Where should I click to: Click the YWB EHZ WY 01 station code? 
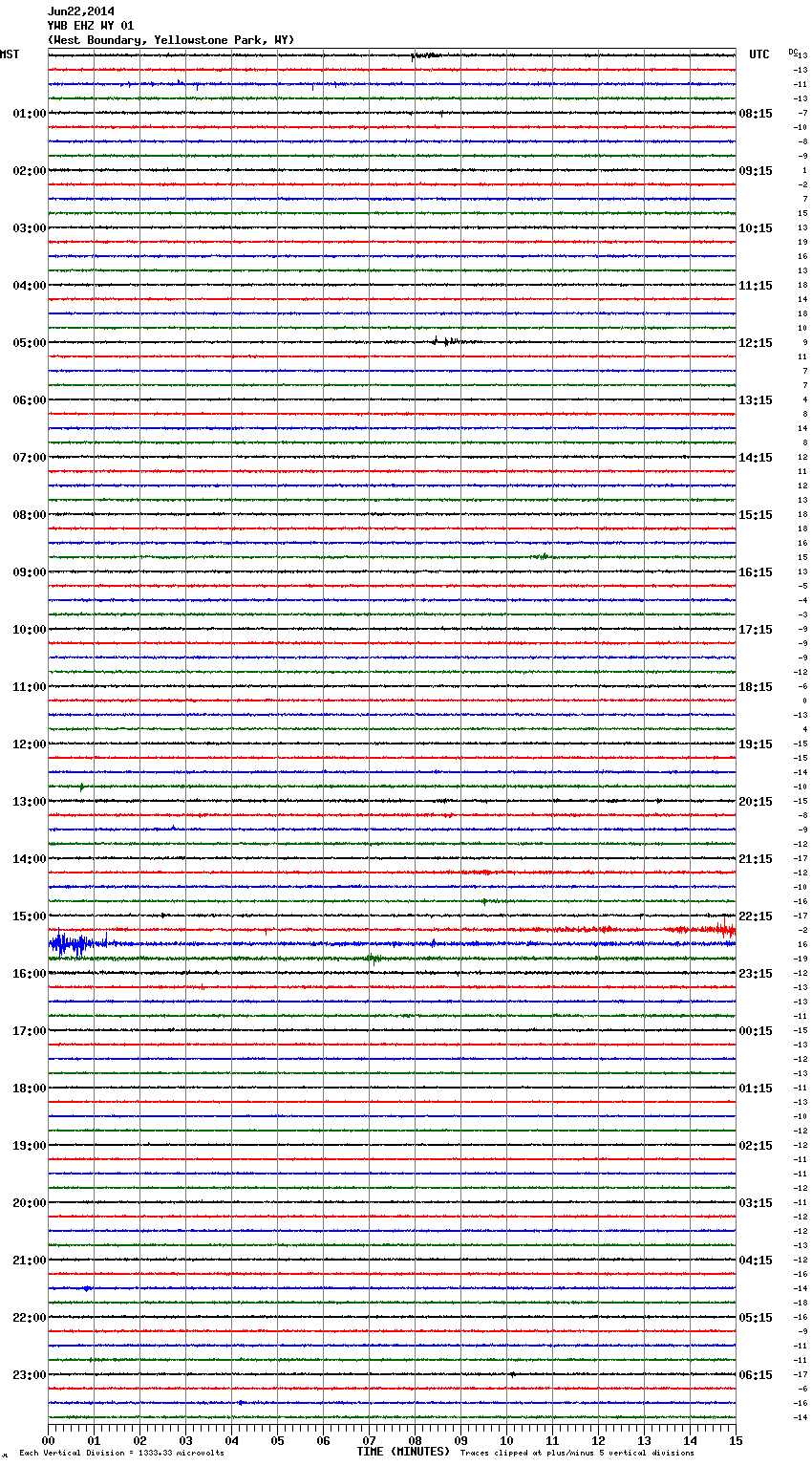pos(91,26)
